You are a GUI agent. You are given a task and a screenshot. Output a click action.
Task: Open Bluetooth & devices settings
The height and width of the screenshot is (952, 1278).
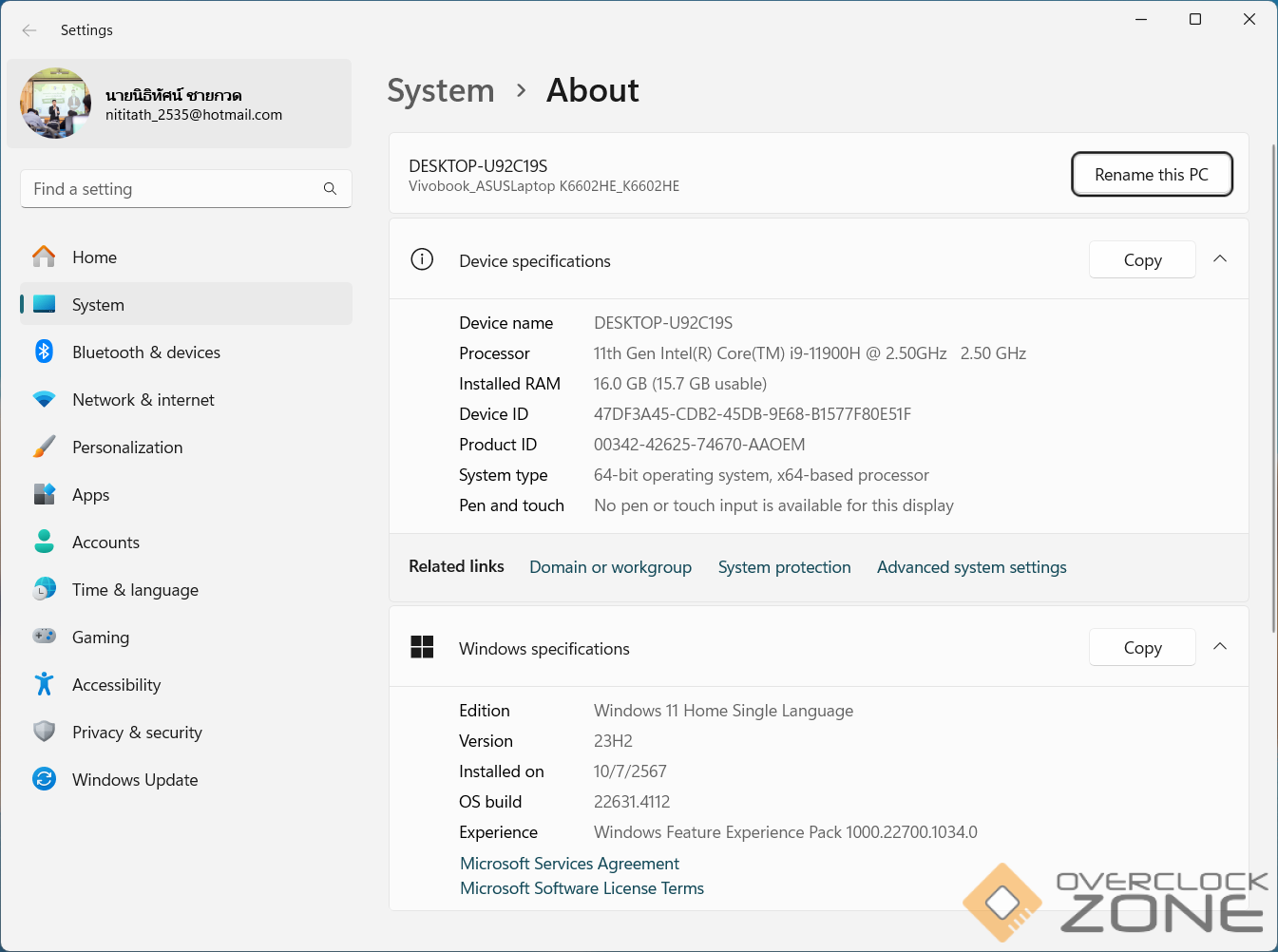(x=146, y=352)
